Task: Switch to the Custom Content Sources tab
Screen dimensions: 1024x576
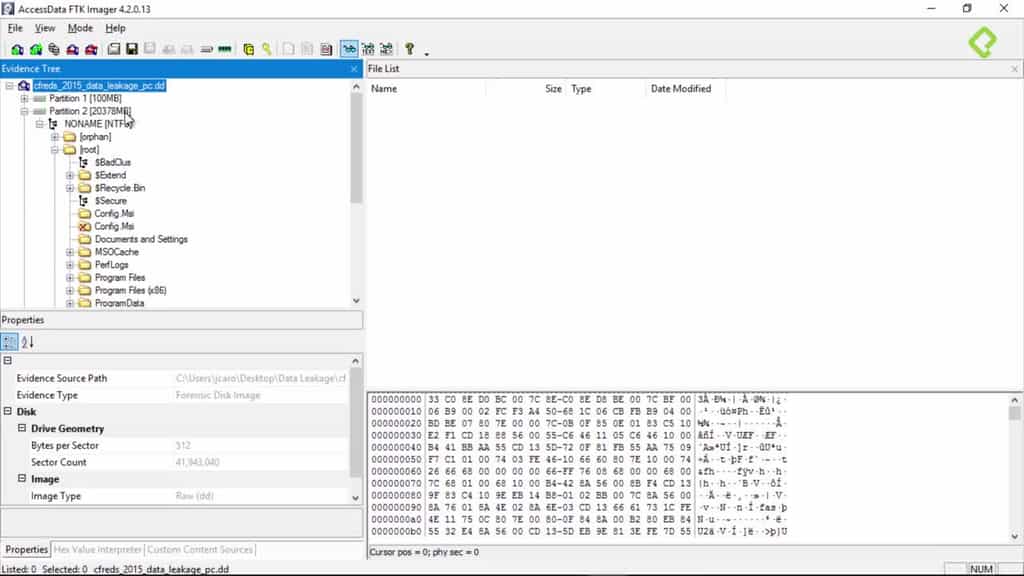Action: click(x=200, y=550)
